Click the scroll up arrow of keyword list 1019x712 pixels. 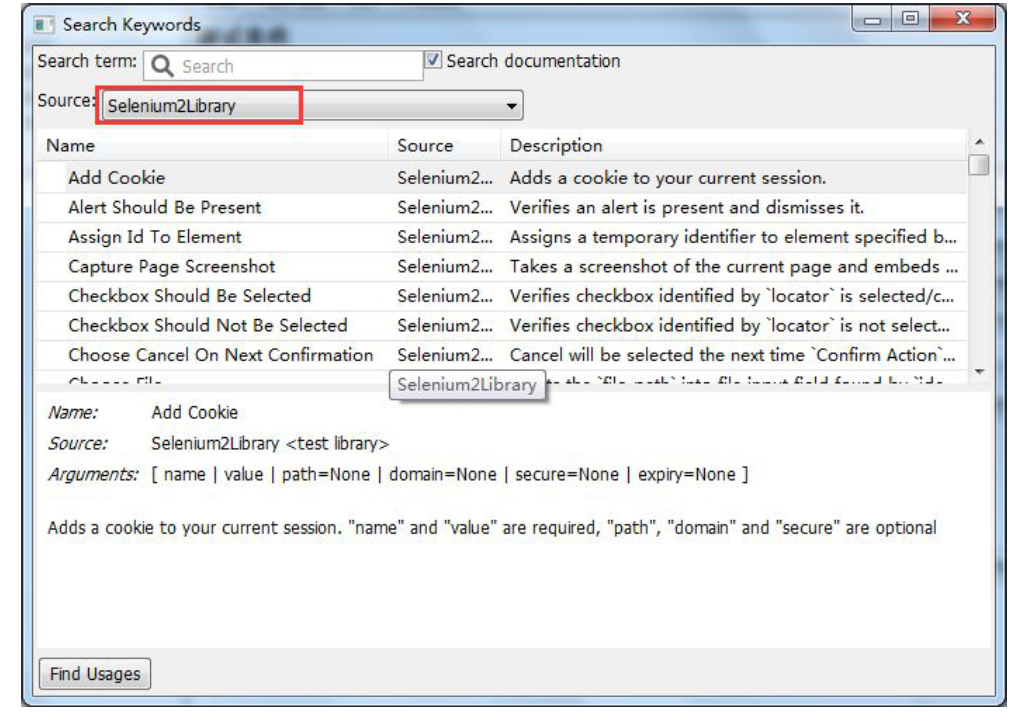pos(979,141)
